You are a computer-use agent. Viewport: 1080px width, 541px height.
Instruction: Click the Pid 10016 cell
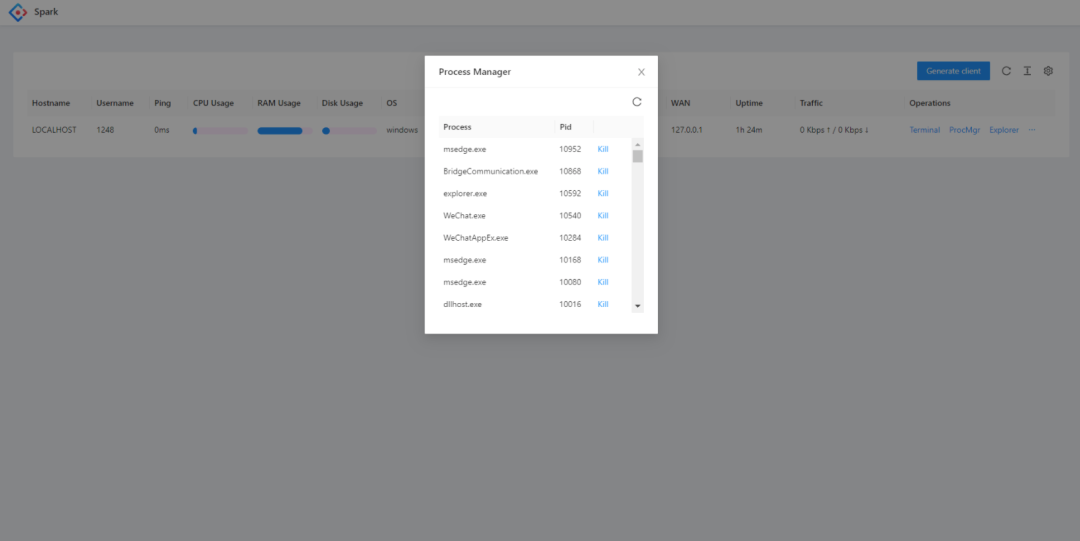[570, 304]
